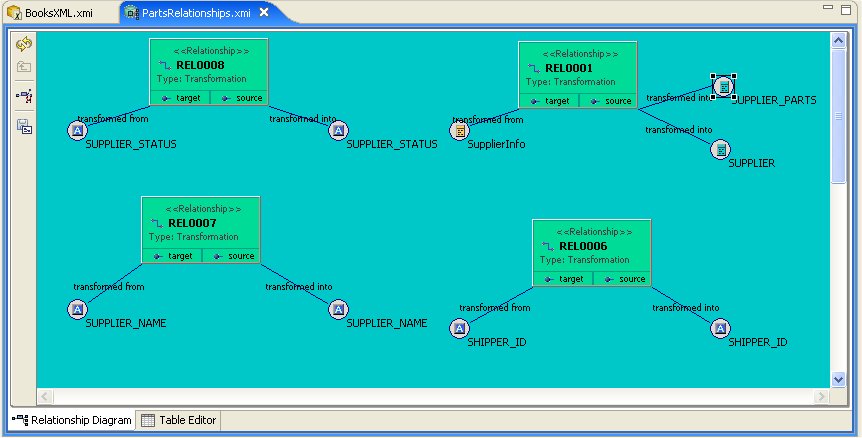Select the SupplierInfo source node icon
Image resolution: width=862 pixels, height=438 pixels.
pyautogui.click(x=460, y=131)
